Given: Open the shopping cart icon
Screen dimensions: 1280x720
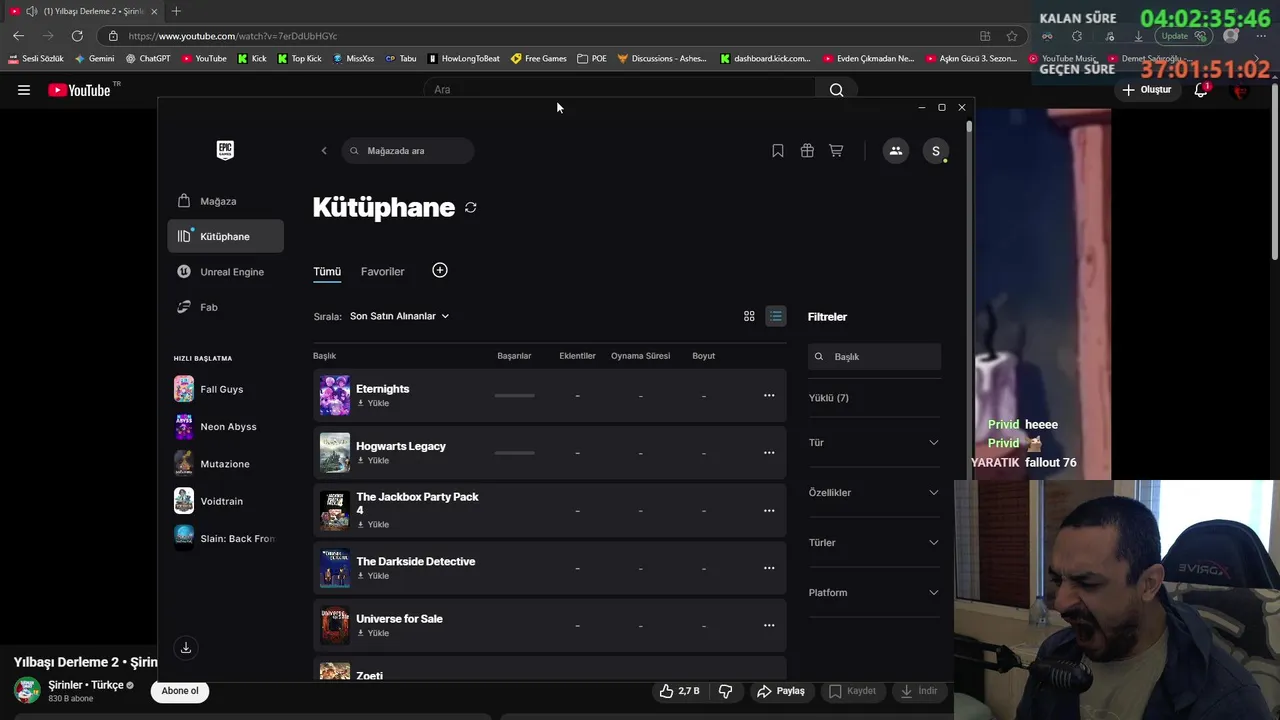Looking at the screenshot, I should (836, 151).
